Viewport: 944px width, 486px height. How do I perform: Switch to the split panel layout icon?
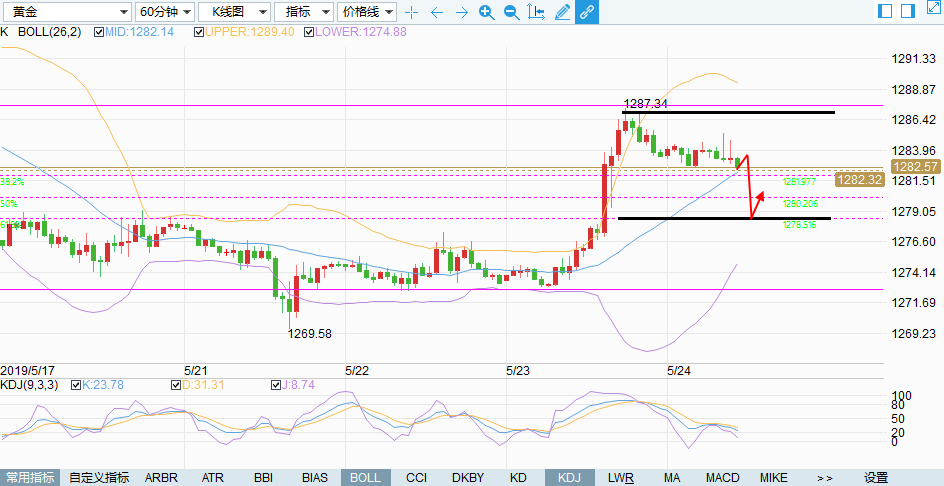pyautogui.click(x=885, y=12)
